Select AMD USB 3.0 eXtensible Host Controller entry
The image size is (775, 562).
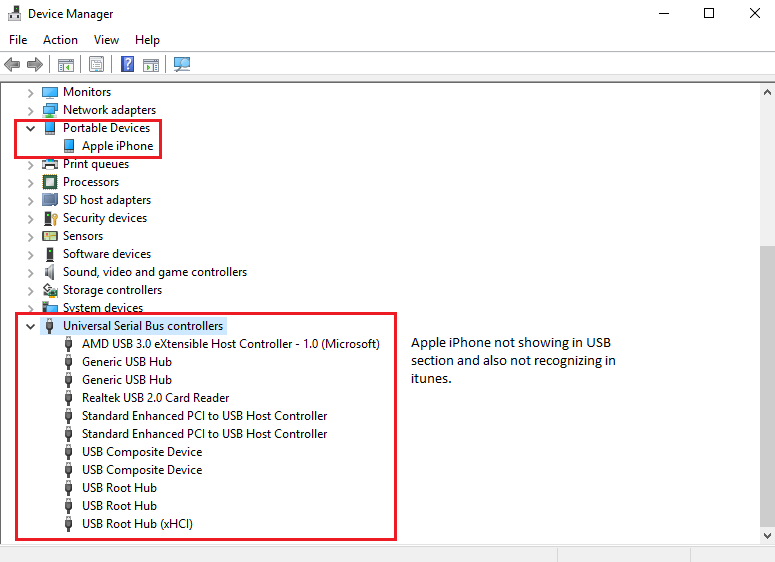point(231,344)
